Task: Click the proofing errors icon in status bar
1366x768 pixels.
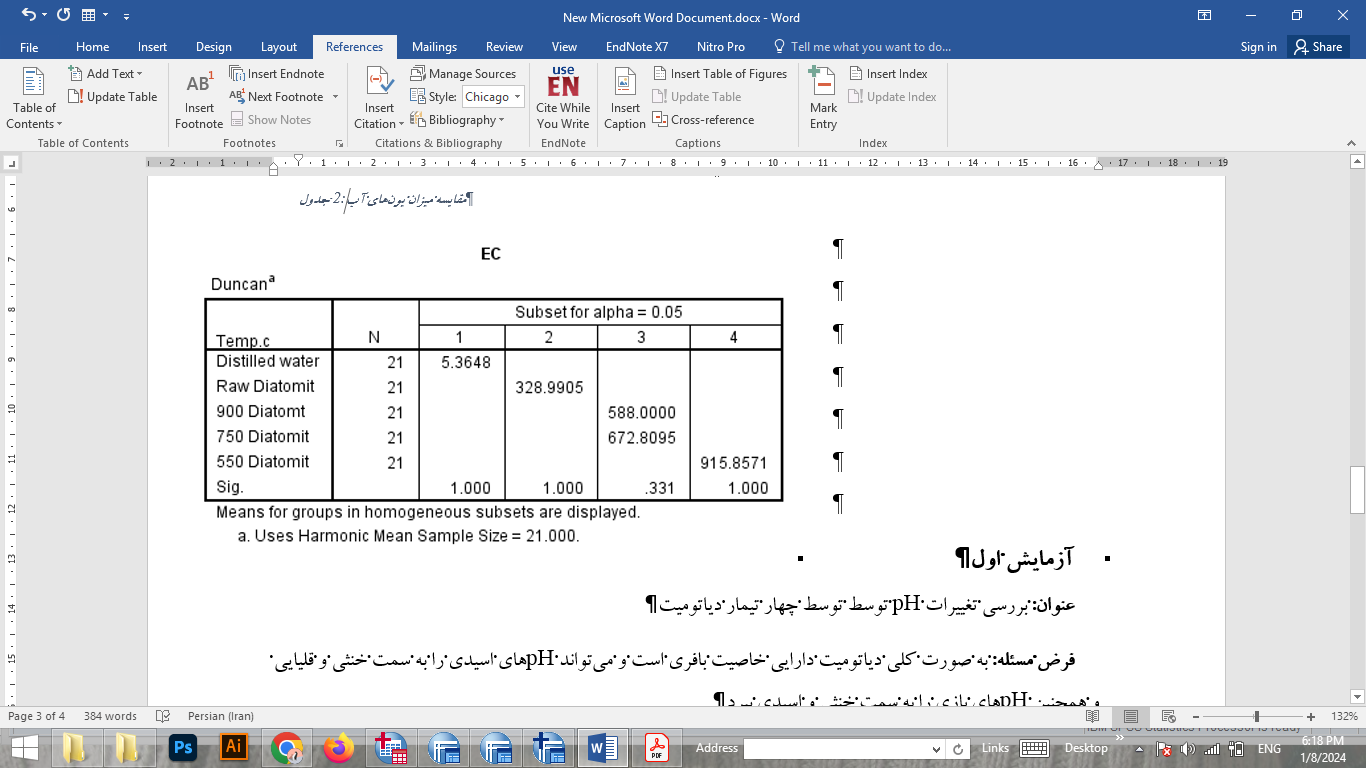Action: pyautogui.click(x=163, y=716)
